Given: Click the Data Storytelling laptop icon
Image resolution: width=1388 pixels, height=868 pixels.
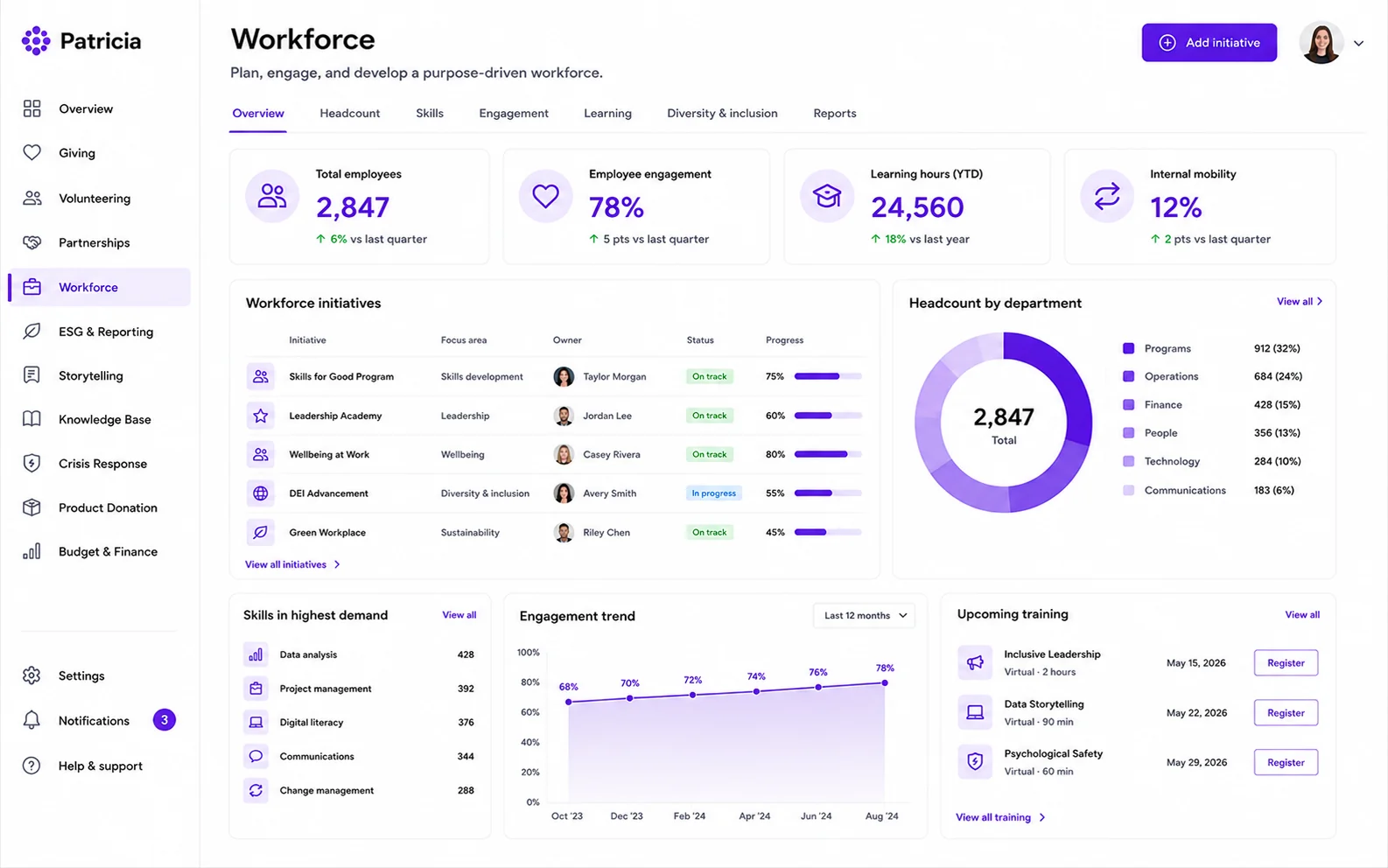Looking at the screenshot, I should 975,712.
